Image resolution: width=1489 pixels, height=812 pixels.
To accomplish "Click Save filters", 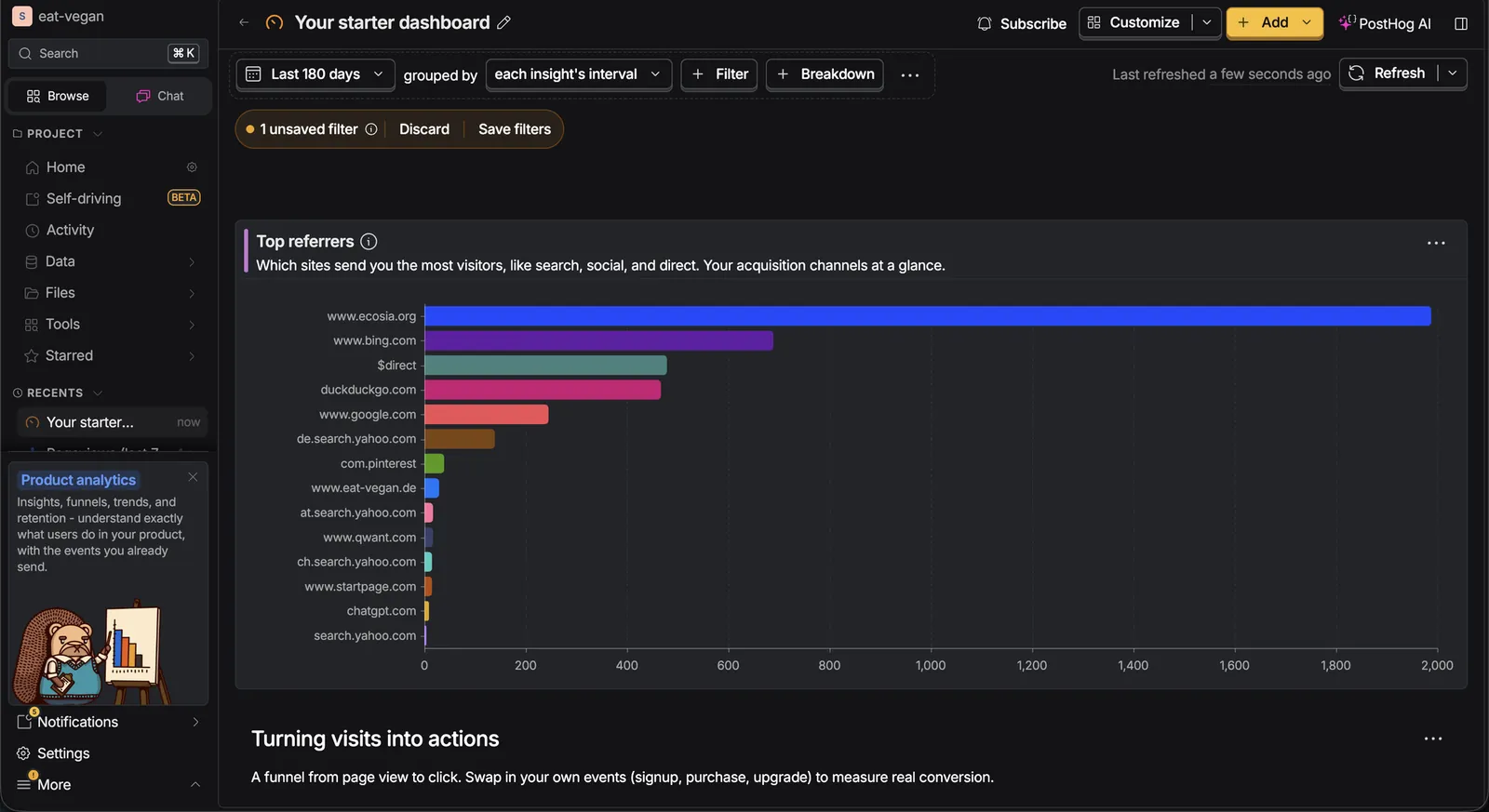I will [x=515, y=129].
